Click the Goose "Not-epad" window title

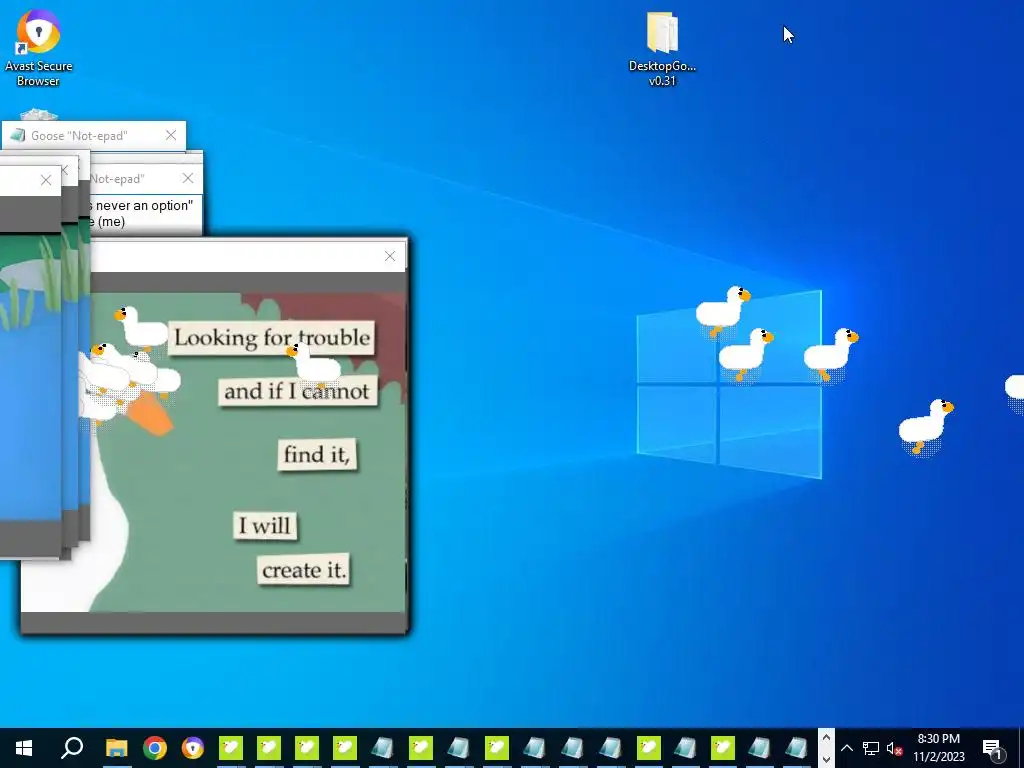(x=79, y=136)
